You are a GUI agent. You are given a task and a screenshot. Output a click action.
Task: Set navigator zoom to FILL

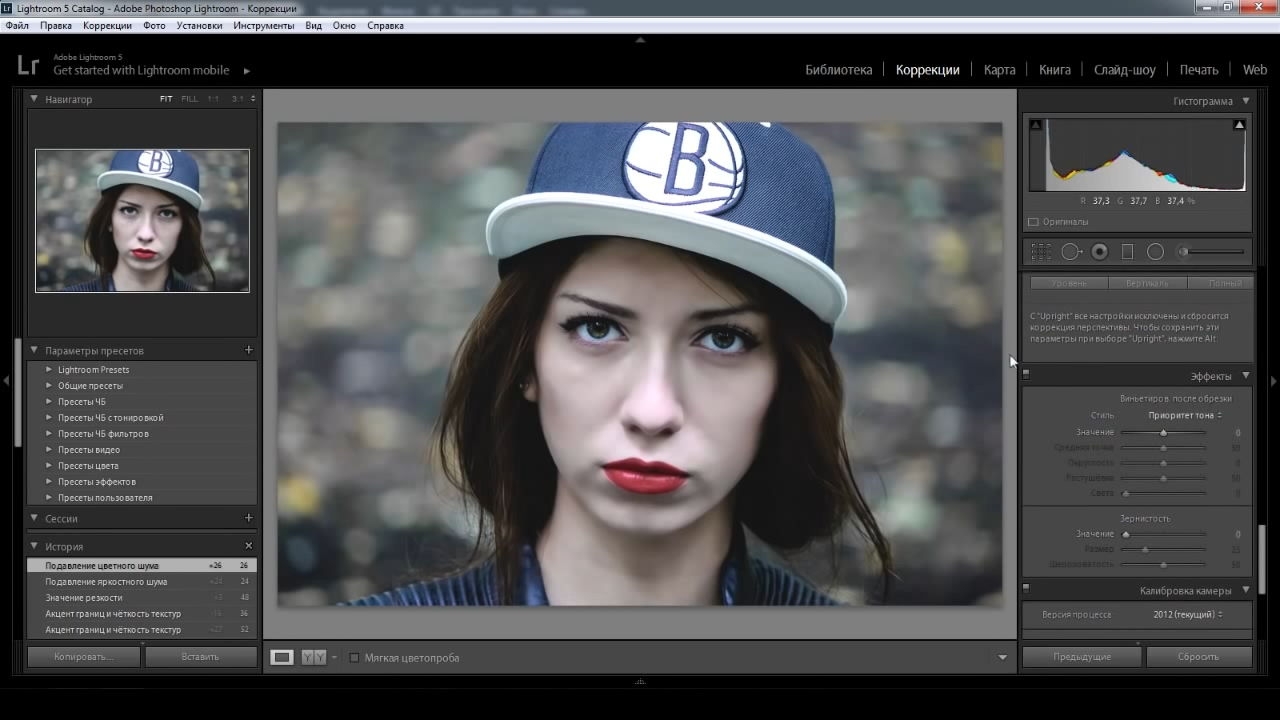coord(189,99)
